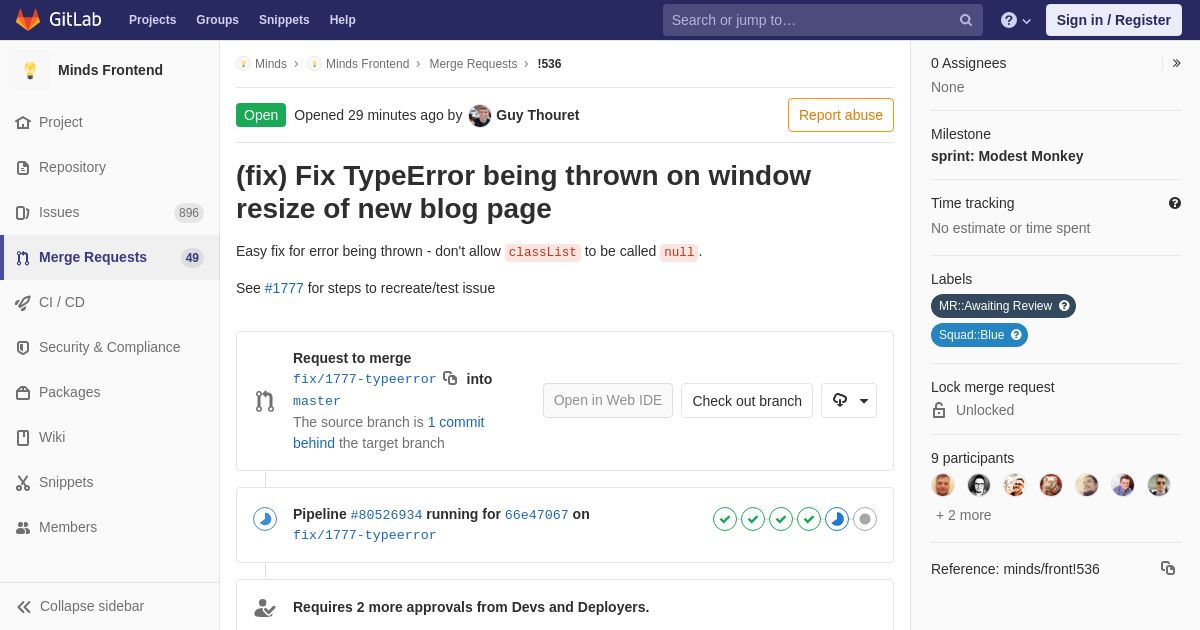Click the fix/1777-typeerror branch in the Pipeline row
1200x630 pixels.
tap(364, 535)
